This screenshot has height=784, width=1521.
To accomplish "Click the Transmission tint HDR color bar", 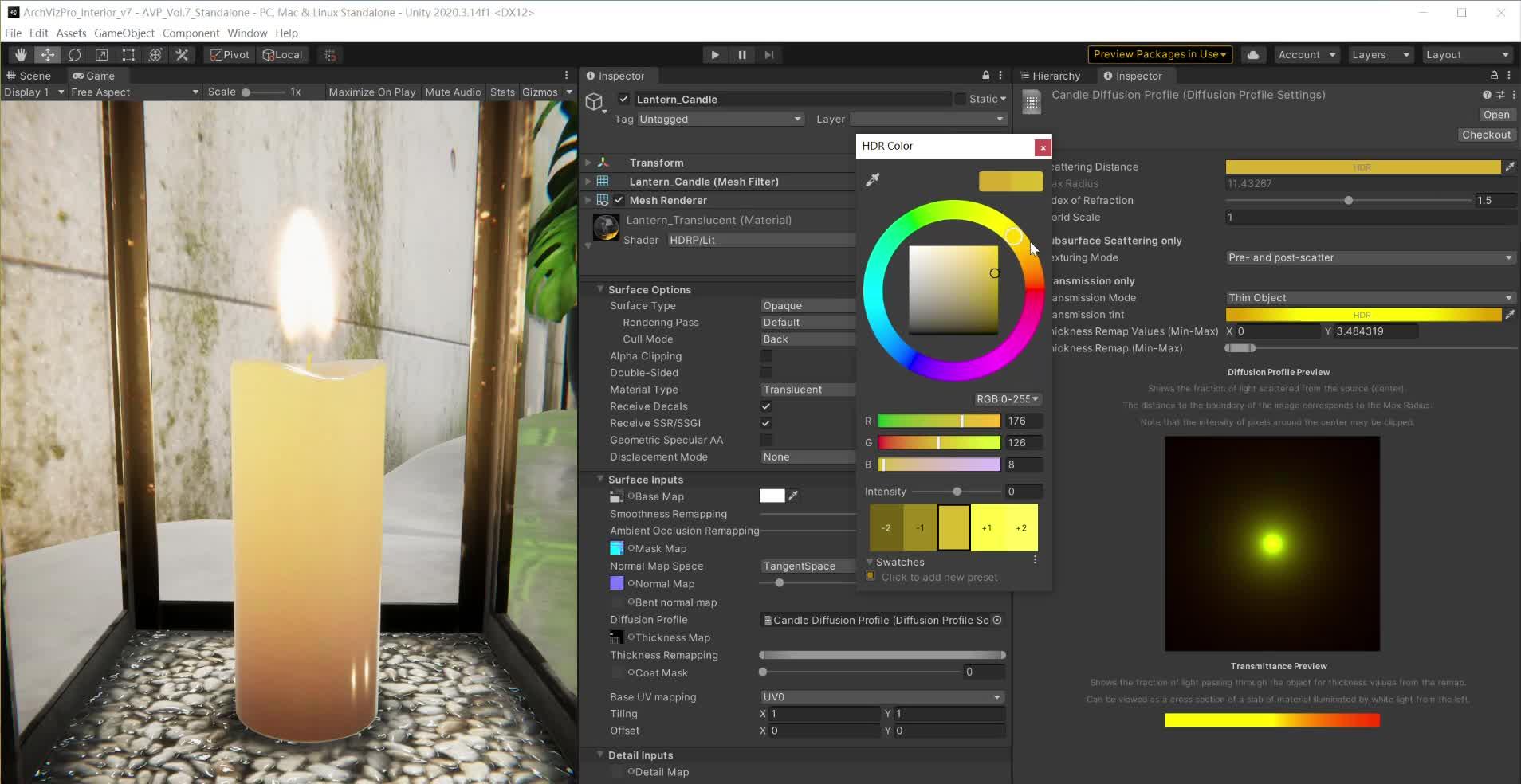I will coord(1362,315).
